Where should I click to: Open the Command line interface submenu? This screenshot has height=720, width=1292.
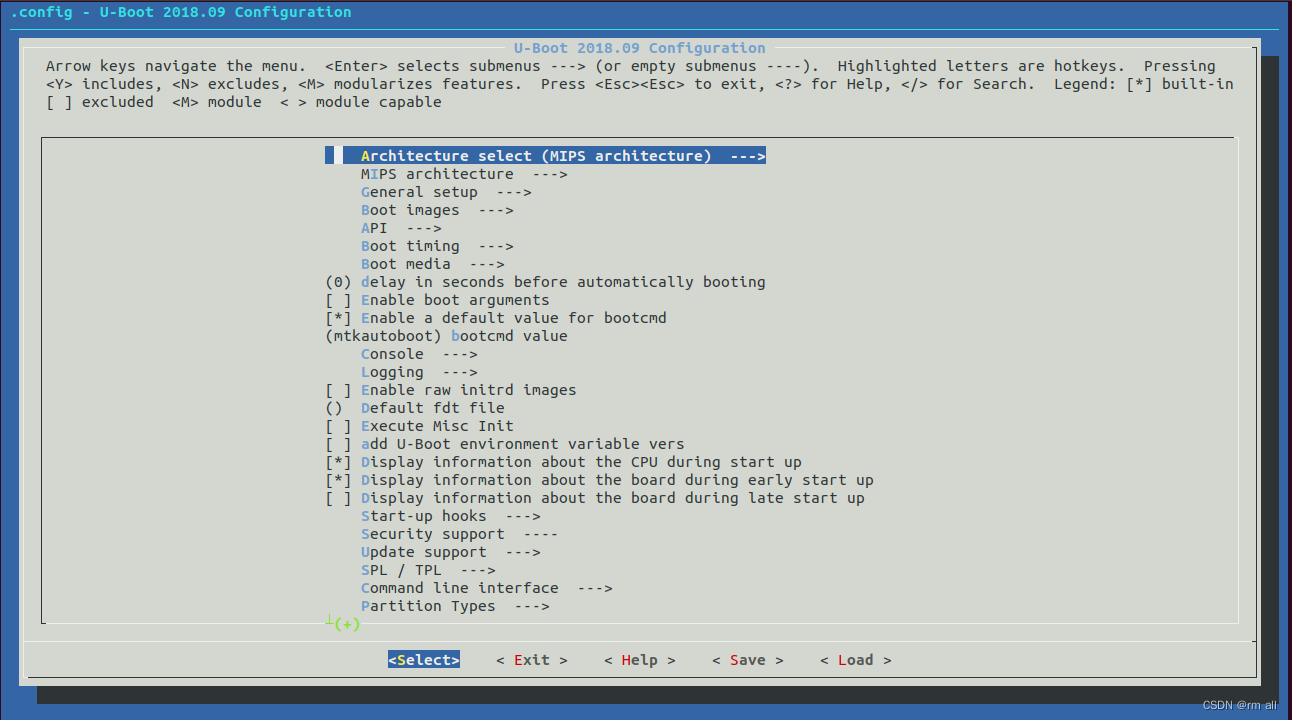pos(487,588)
